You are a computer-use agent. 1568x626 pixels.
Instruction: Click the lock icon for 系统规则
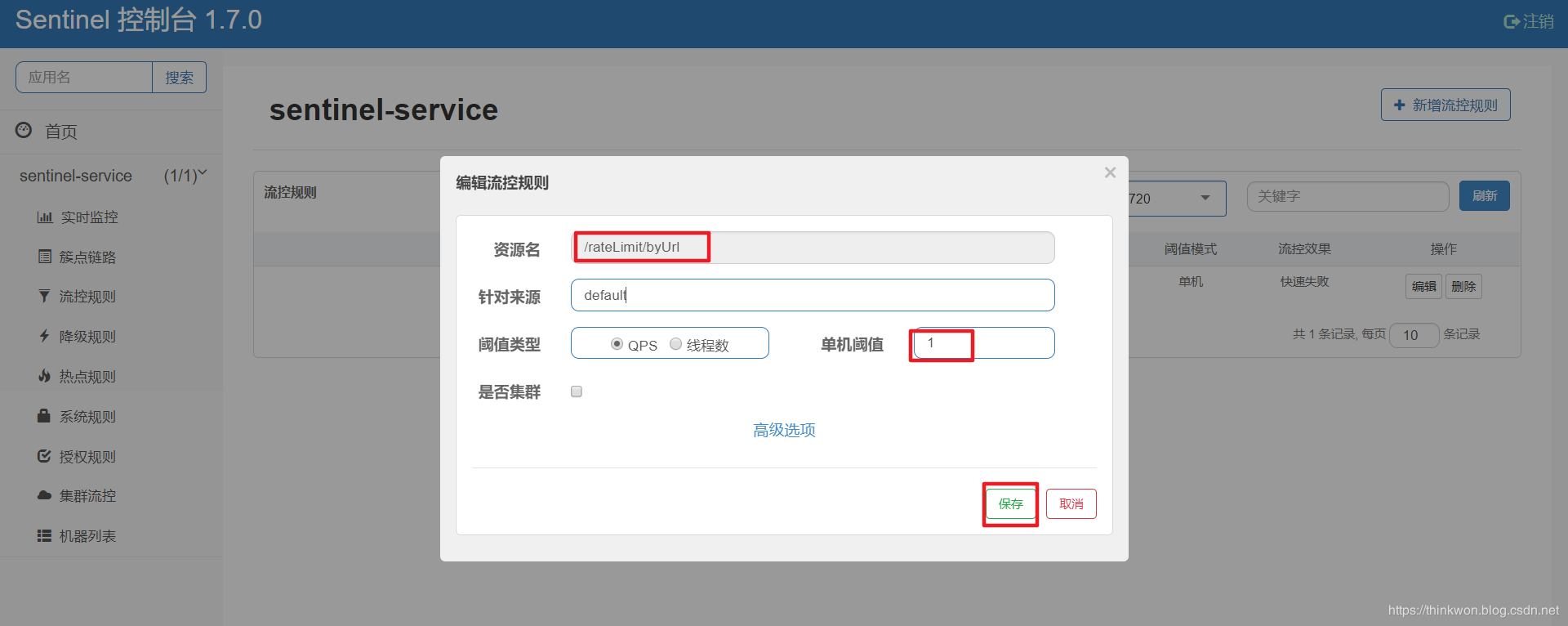coord(44,416)
